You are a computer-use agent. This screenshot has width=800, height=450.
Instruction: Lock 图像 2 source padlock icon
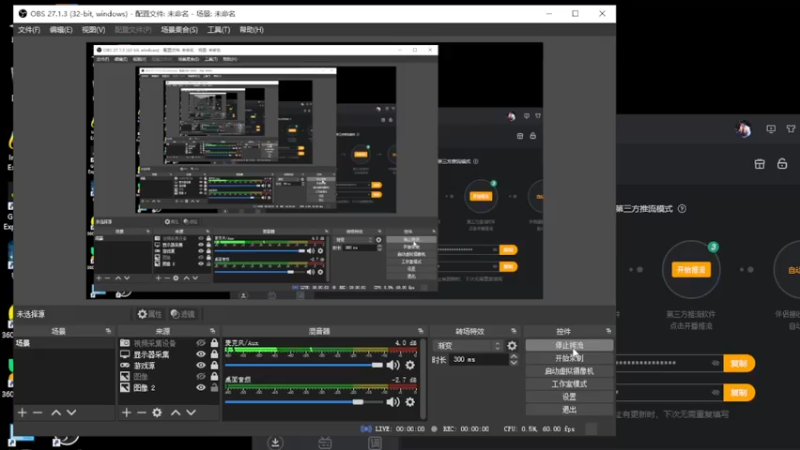pos(214,388)
